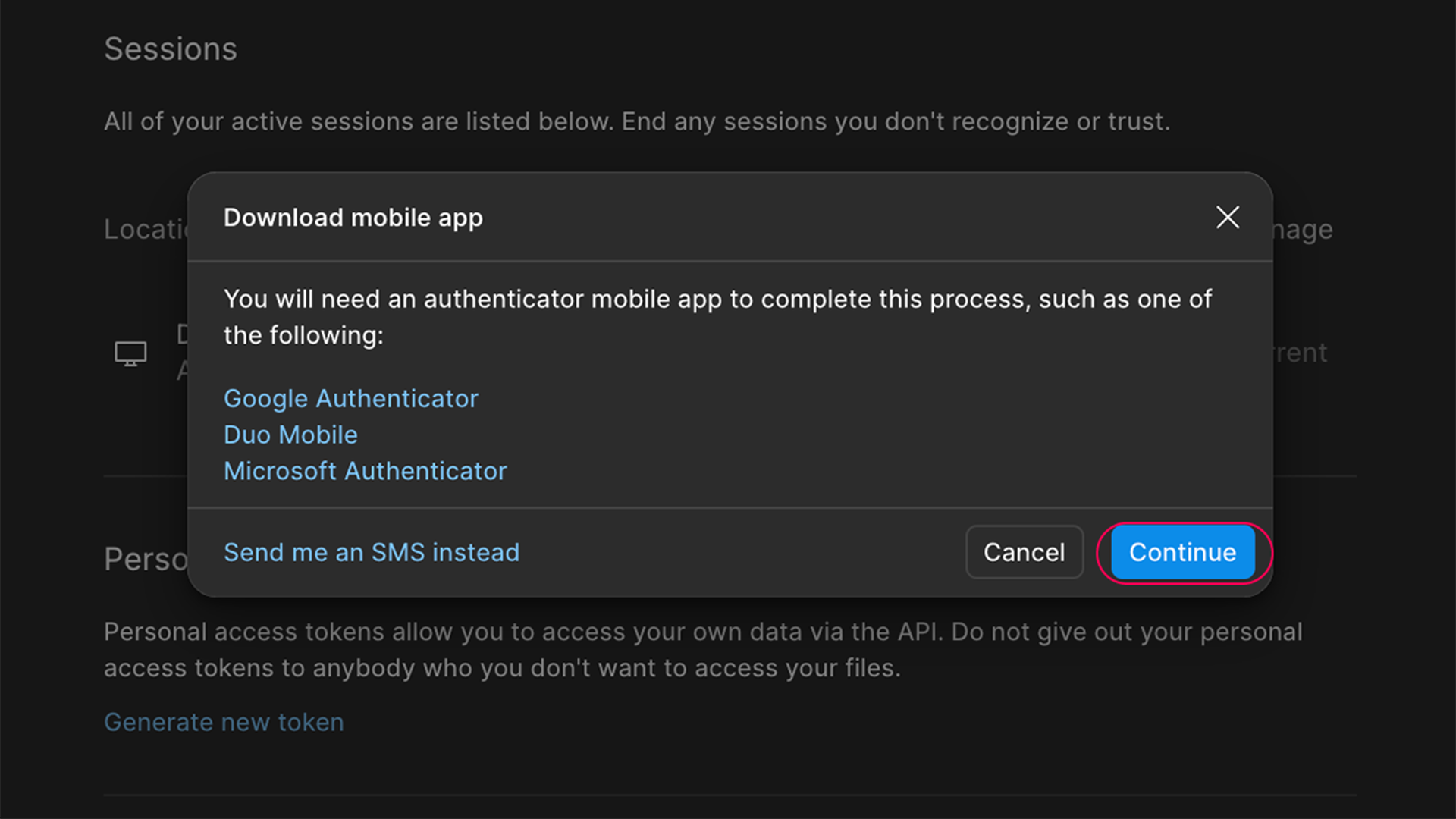Click the divider line below the dialog title
The image size is (1456, 819).
[x=730, y=262]
